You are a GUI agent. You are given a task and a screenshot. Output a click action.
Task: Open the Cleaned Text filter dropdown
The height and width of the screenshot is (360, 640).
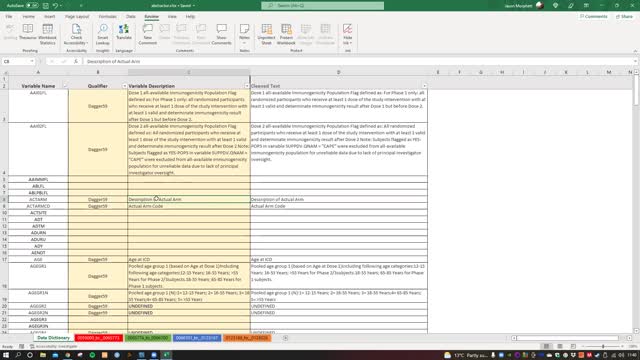point(424,86)
